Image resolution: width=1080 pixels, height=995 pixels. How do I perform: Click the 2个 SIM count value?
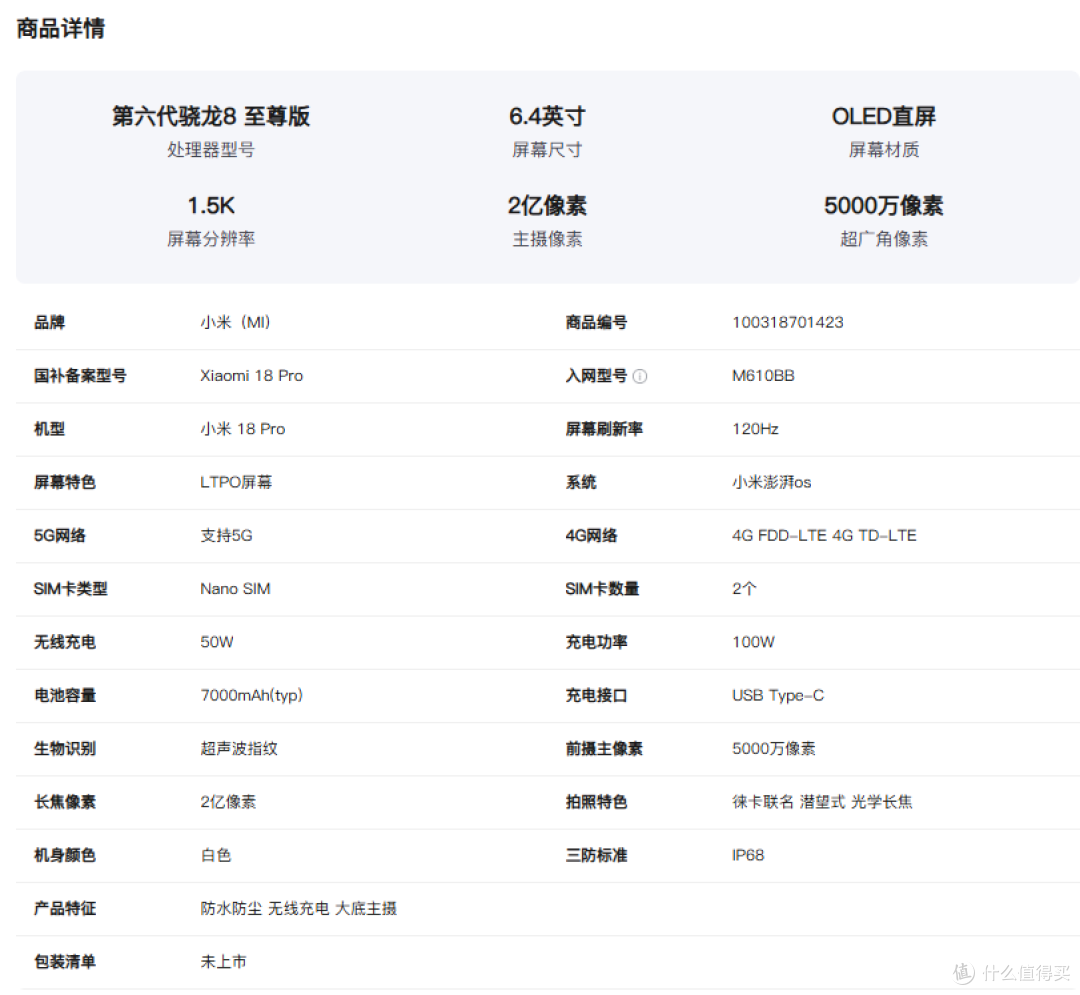point(744,589)
